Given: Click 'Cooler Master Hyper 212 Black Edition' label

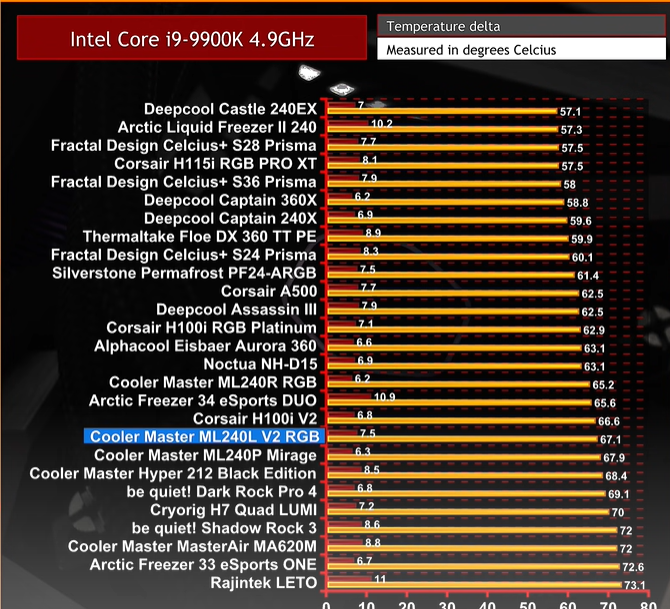Looking at the screenshot, I should [x=173, y=474].
